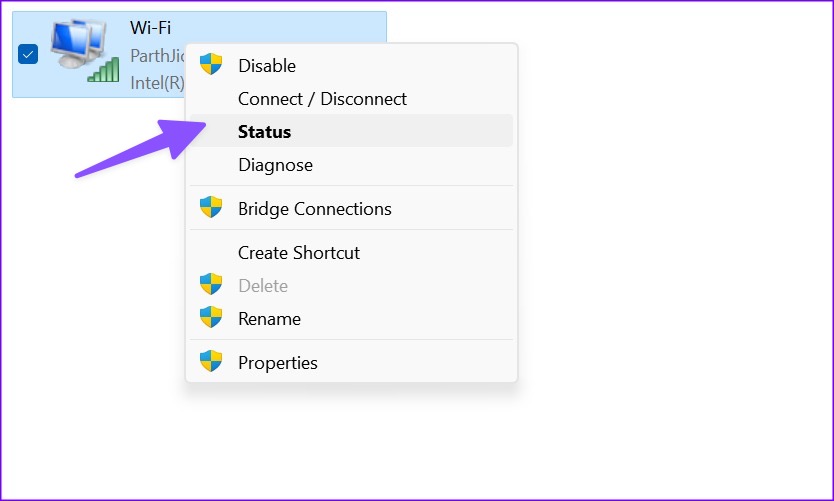Image resolution: width=834 pixels, height=501 pixels.
Task: Select Disable from the context menu
Action: tap(351, 65)
